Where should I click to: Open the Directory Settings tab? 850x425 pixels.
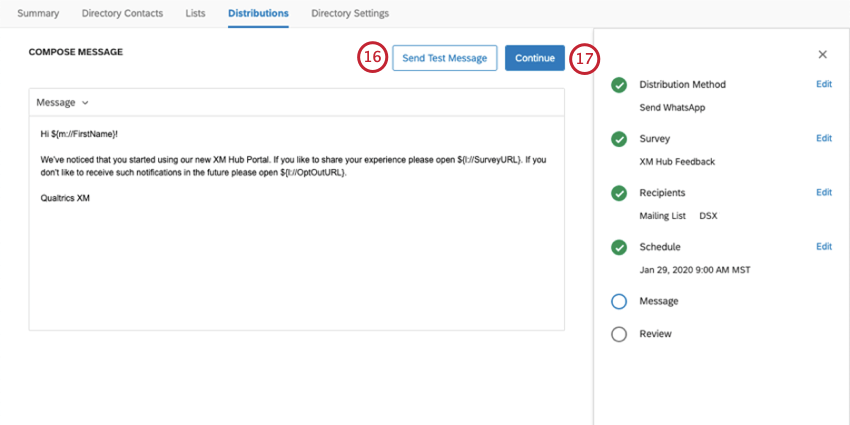350,14
